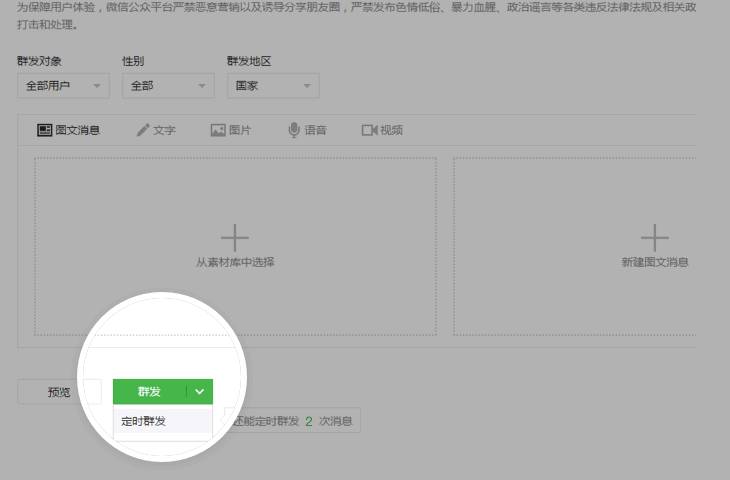This screenshot has width=730, height=480.
Task: Click the plus icon above 新建图文消息
Action: click(655, 238)
